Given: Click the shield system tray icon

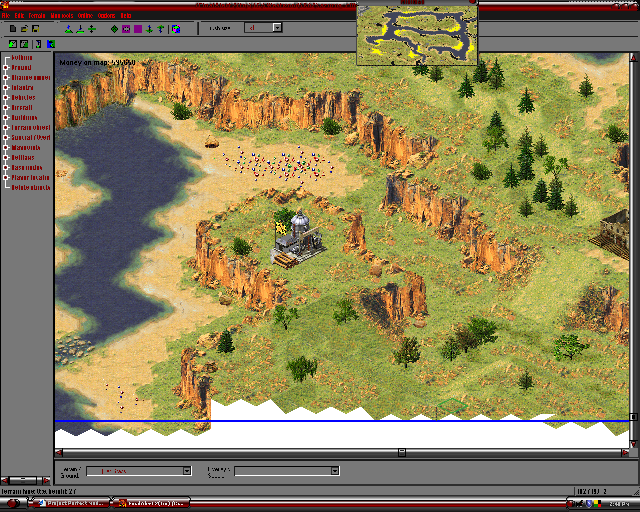Looking at the screenshot, I should tap(589, 504).
